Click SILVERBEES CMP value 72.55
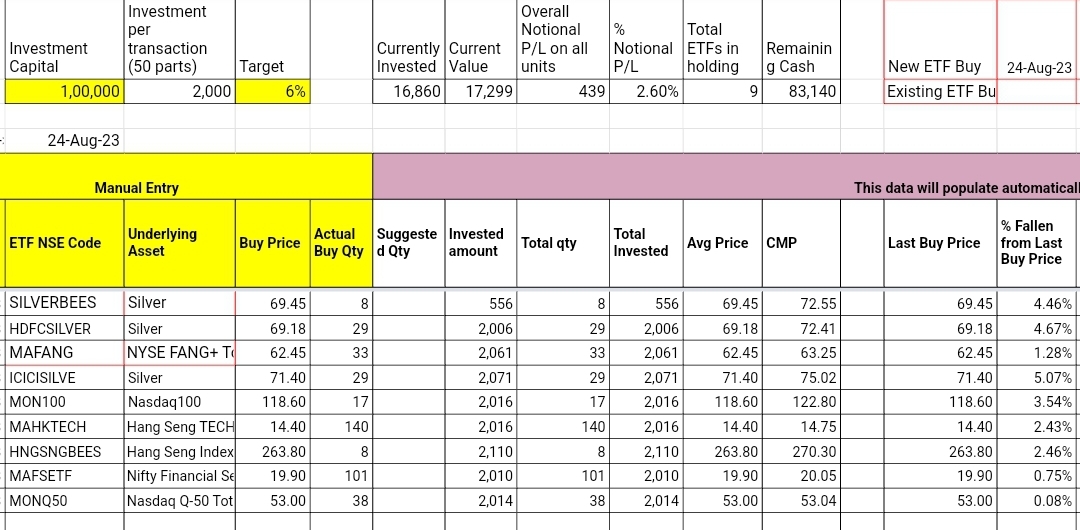 801,303
